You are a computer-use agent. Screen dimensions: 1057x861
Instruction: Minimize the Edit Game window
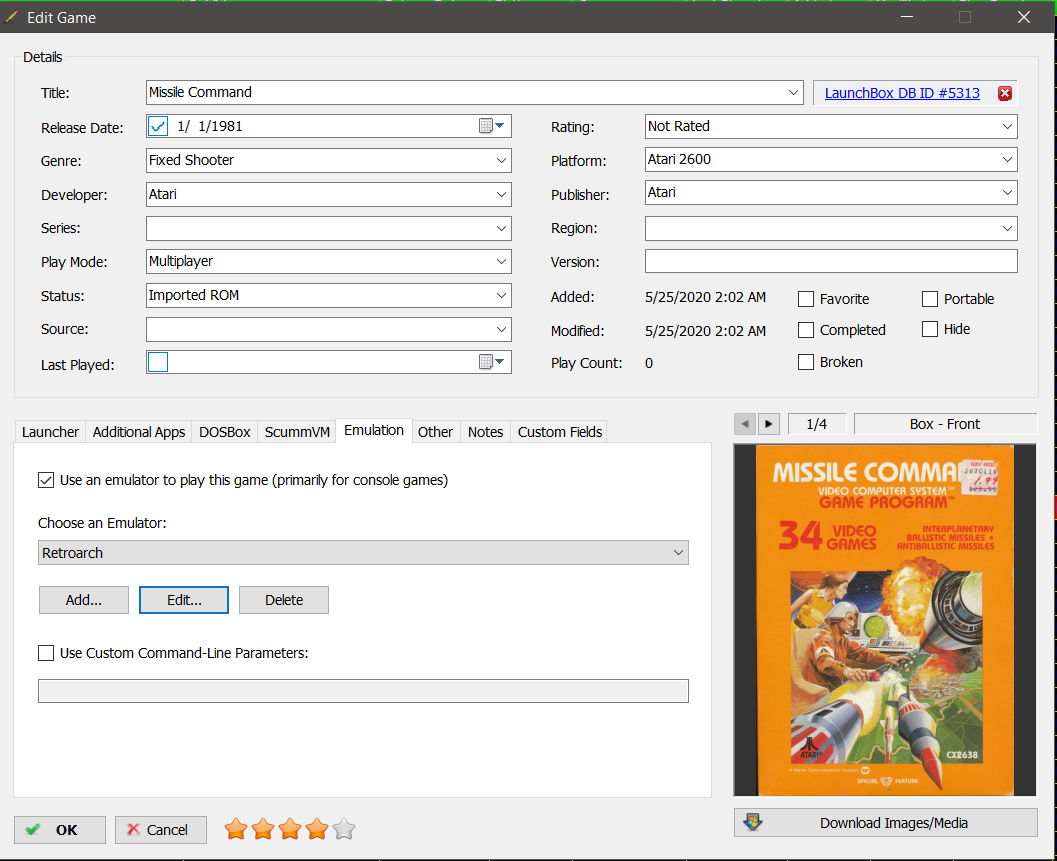(907, 17)
